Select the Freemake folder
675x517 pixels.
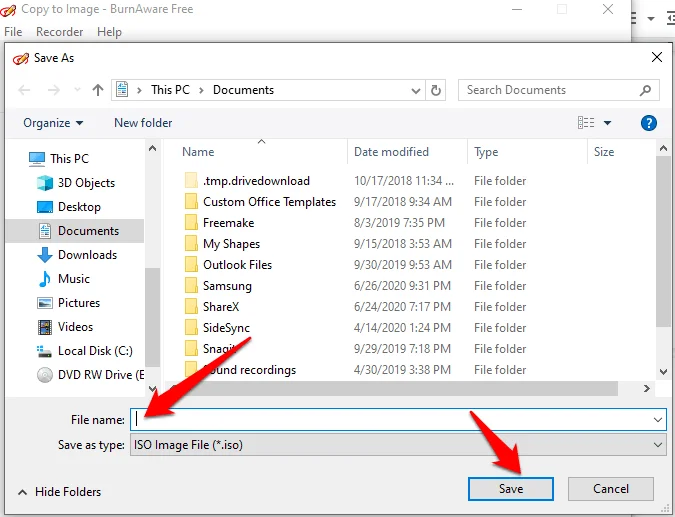[x=229, y=223]
